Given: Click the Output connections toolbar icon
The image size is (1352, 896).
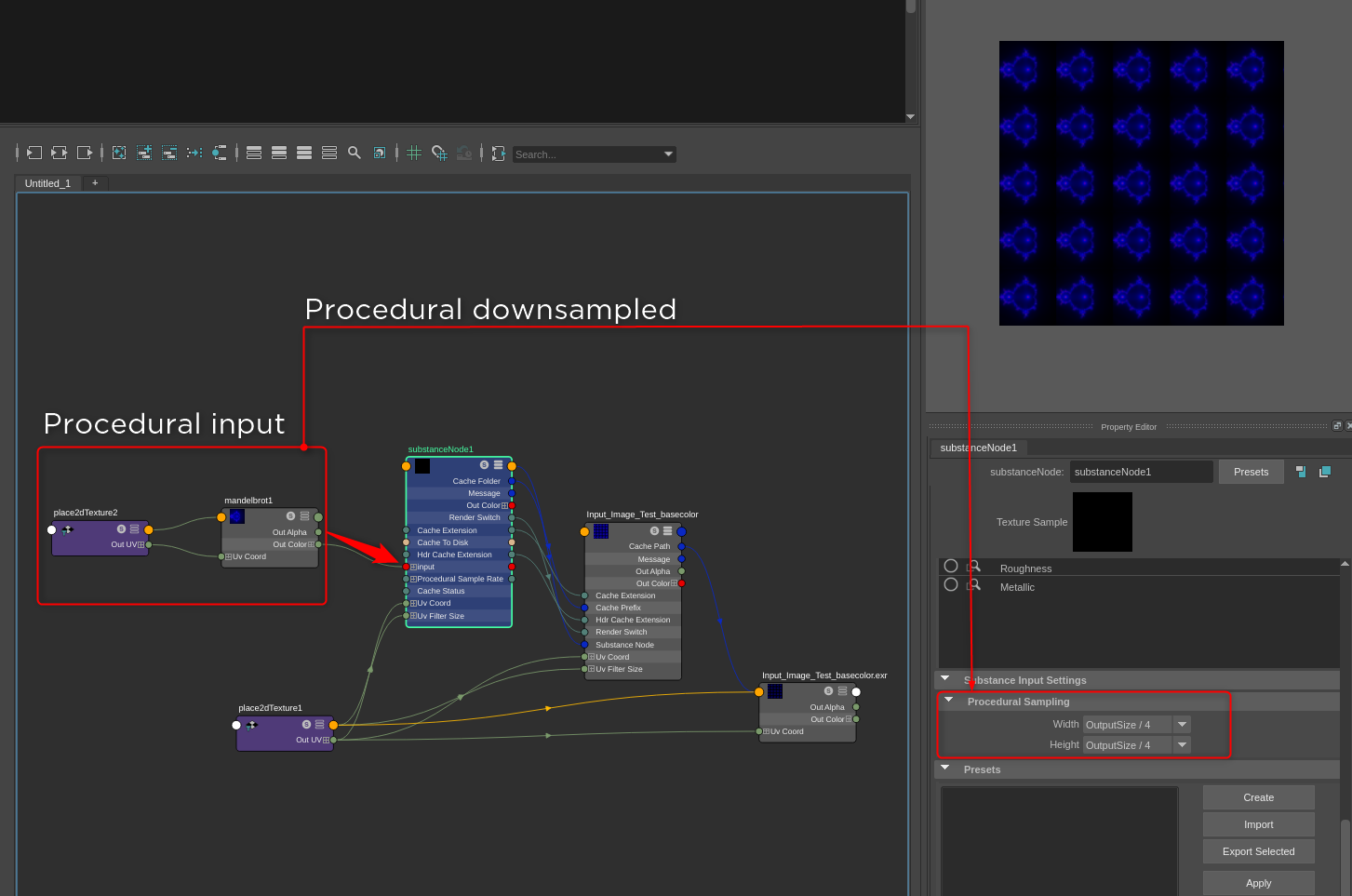Looking at the screenshot, I should (x=85, y=153).
